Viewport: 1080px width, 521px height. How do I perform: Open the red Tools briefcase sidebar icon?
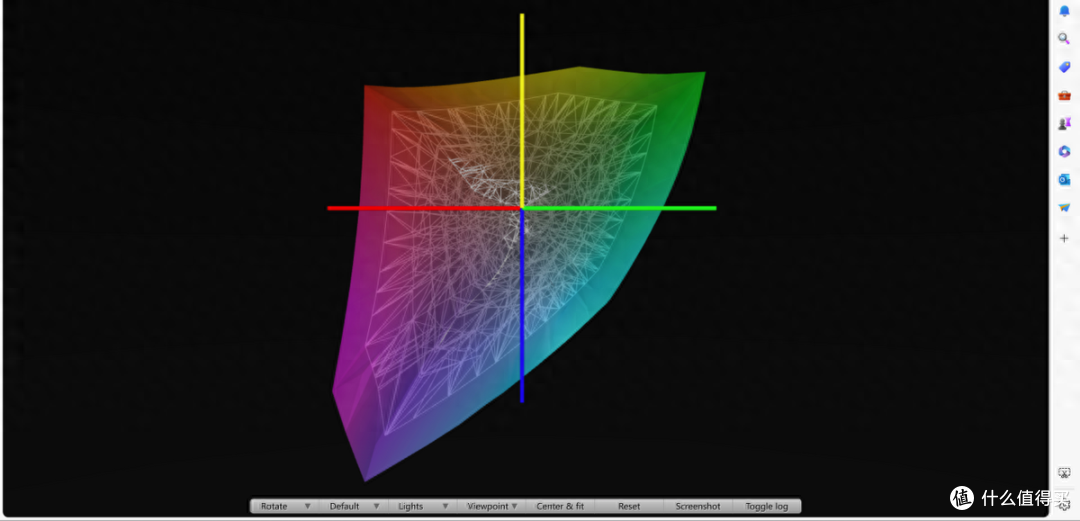pos(1064,95)
